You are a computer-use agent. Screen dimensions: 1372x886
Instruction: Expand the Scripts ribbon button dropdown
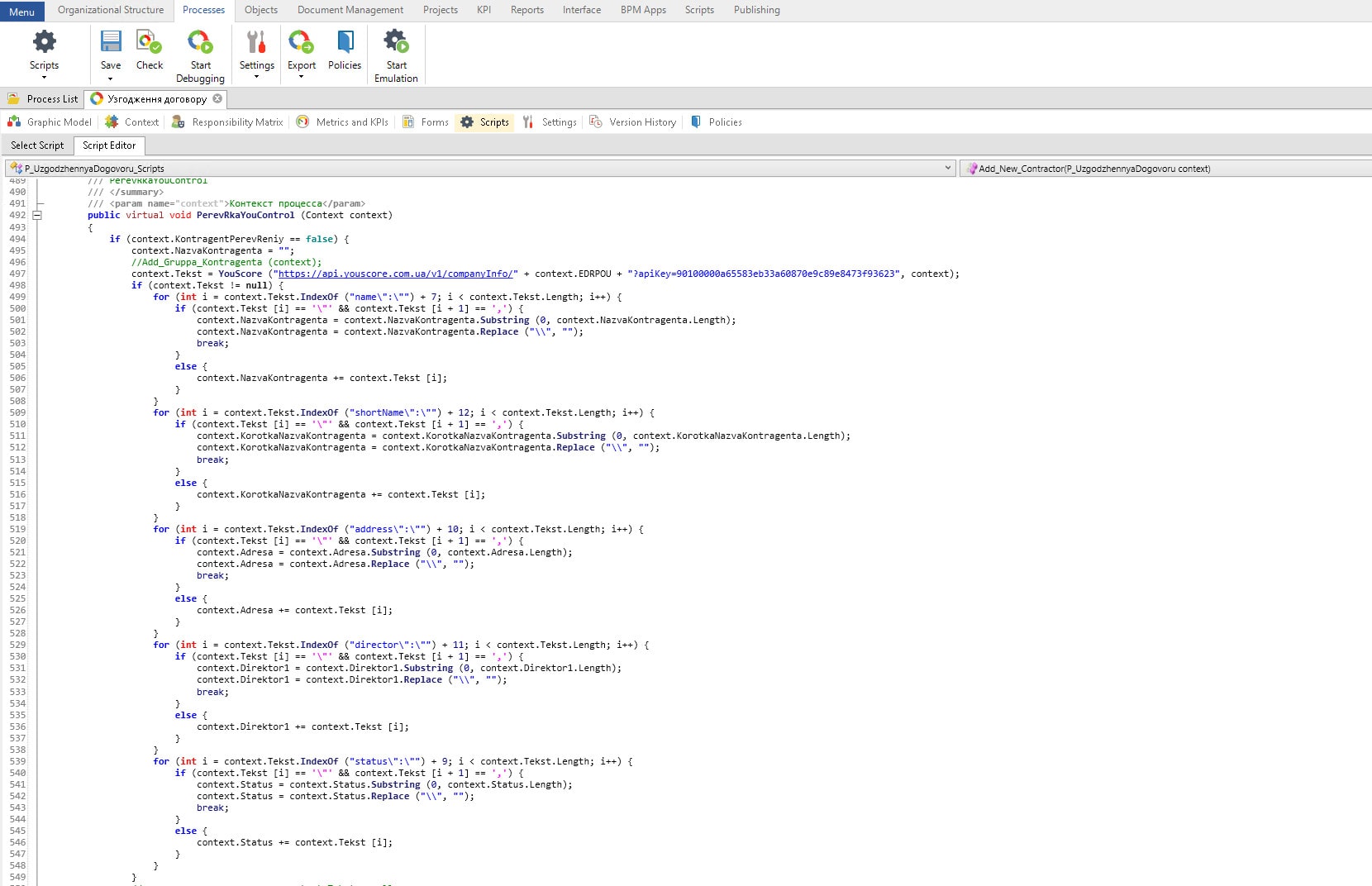point(44,78)
